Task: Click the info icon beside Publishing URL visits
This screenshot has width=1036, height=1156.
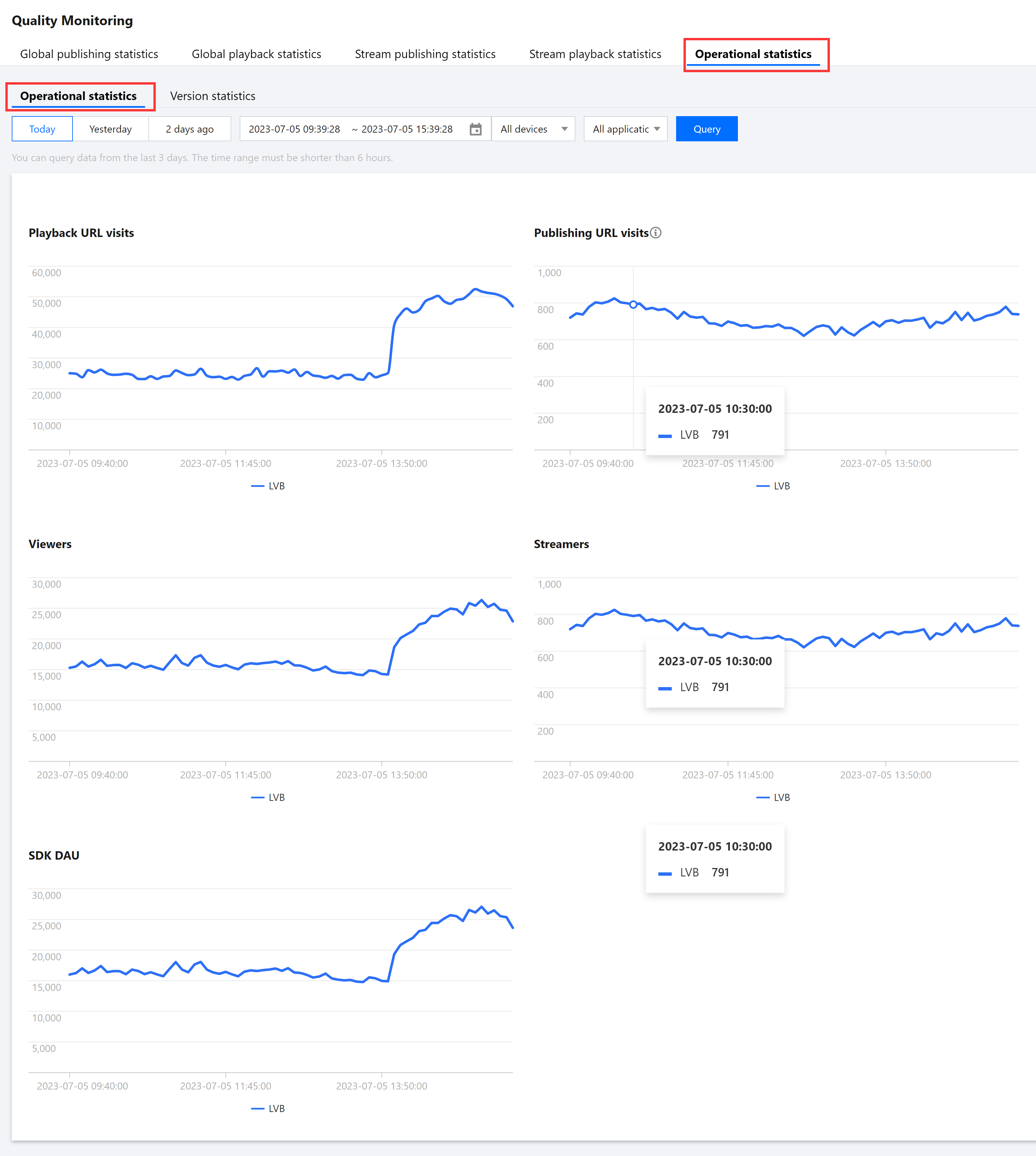Action: 656,233
